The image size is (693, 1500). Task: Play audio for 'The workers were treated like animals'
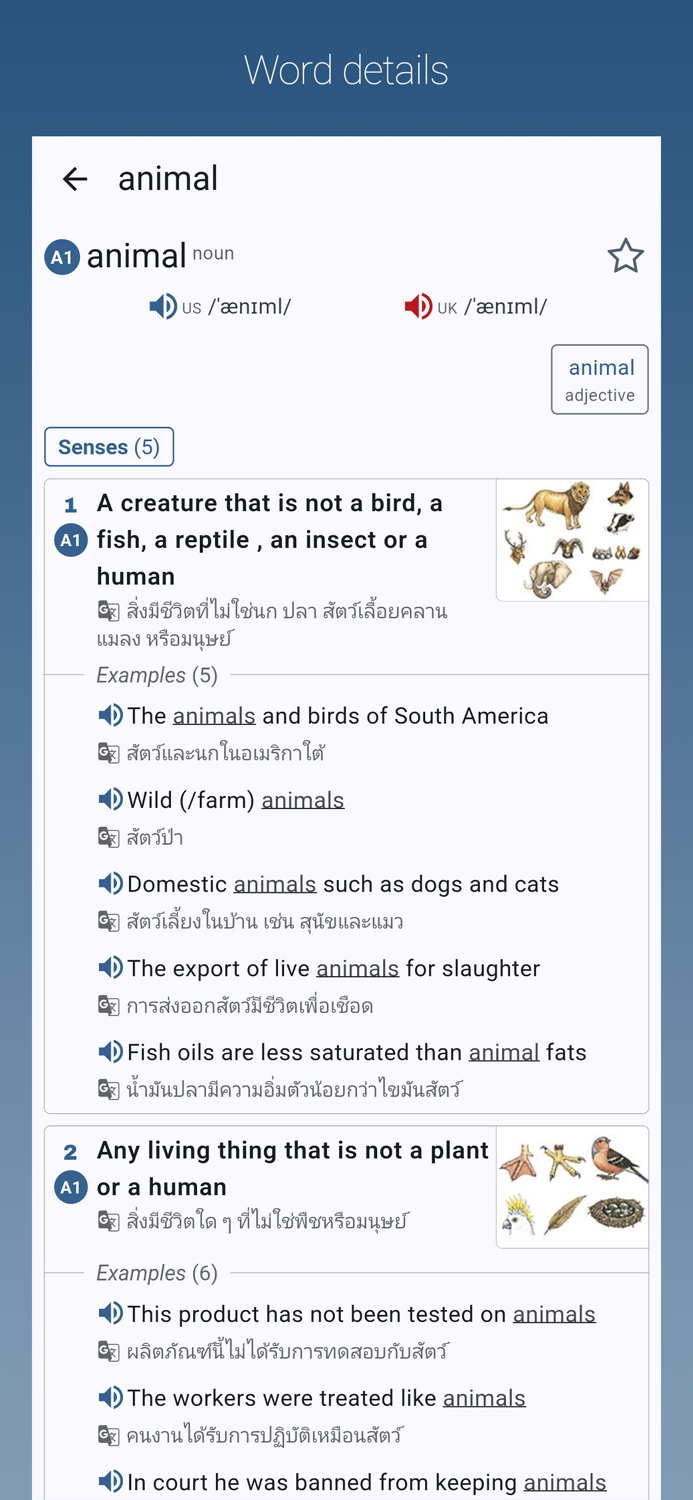[x=111, y=1397]
